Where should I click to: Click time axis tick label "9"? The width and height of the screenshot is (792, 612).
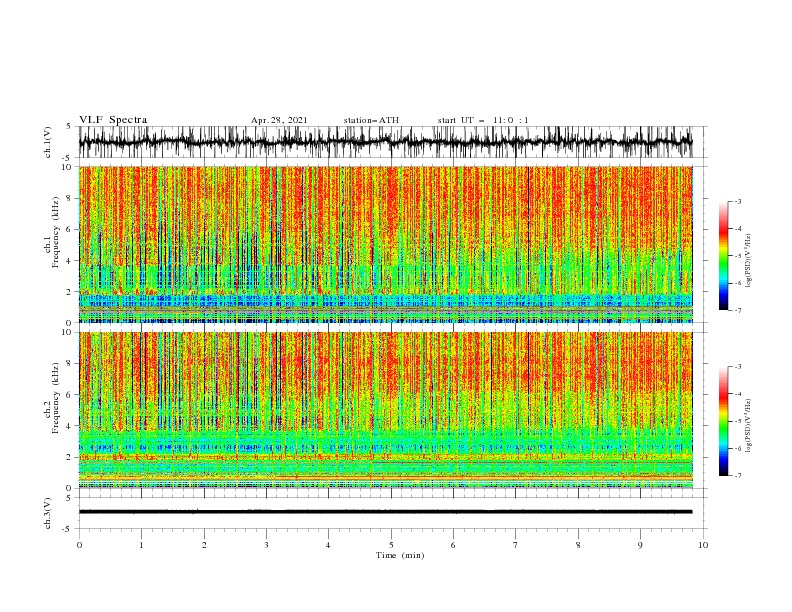point(640,545)
